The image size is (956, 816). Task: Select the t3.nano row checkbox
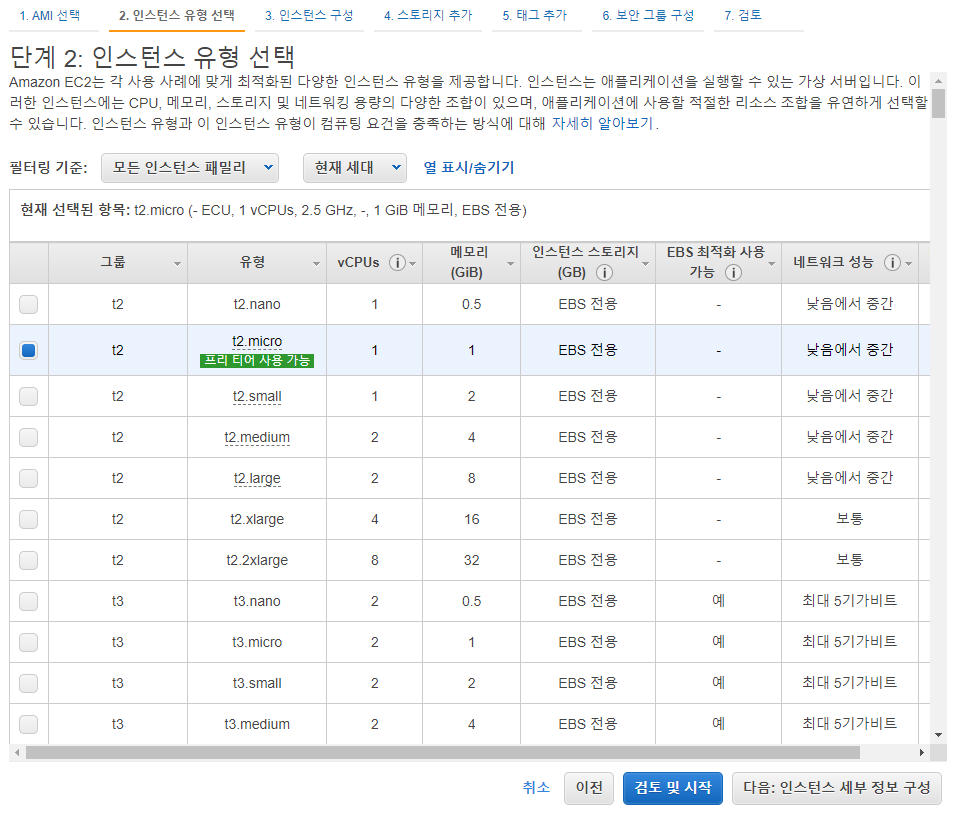click(29, 601)
